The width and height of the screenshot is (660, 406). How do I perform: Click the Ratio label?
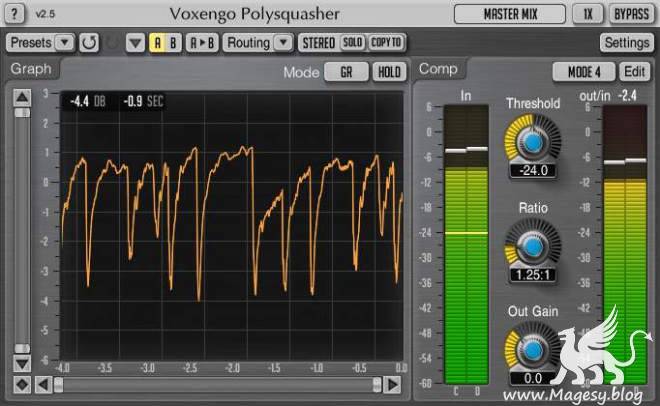tap(533, 208)
